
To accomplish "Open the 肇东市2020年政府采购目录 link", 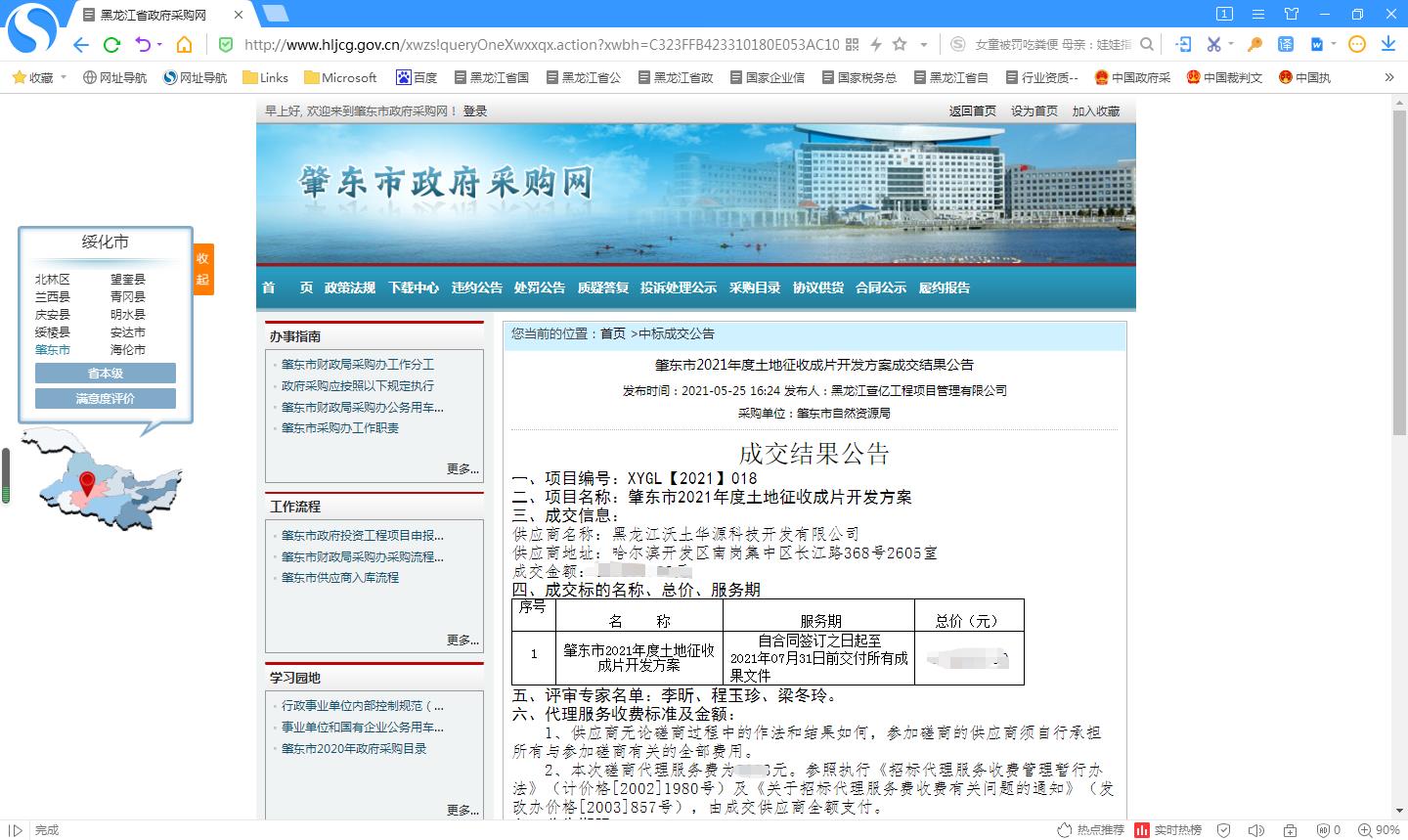I will [354, 748].
